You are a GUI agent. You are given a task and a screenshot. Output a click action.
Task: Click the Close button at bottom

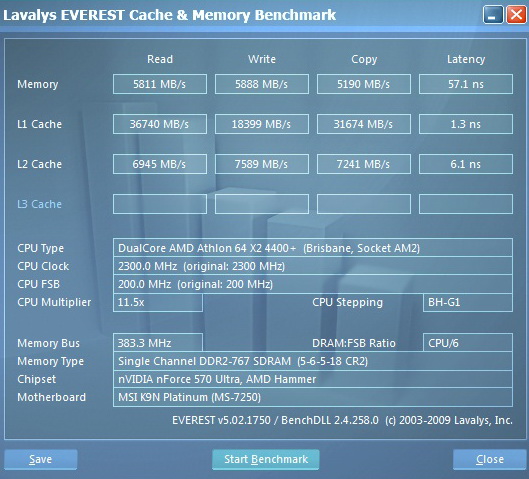coord(490,459)
